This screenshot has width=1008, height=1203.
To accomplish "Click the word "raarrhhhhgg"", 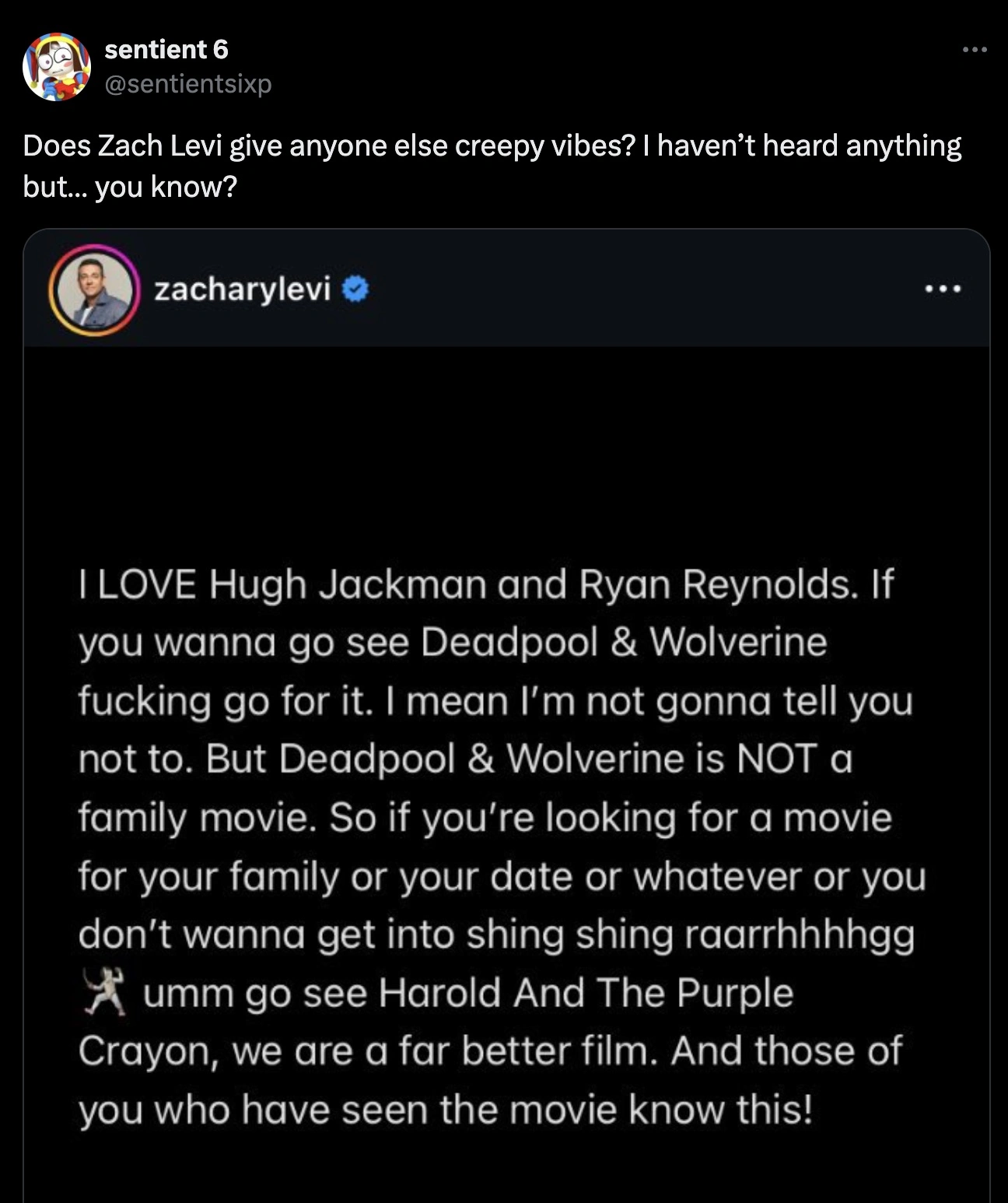I will 800,935.
